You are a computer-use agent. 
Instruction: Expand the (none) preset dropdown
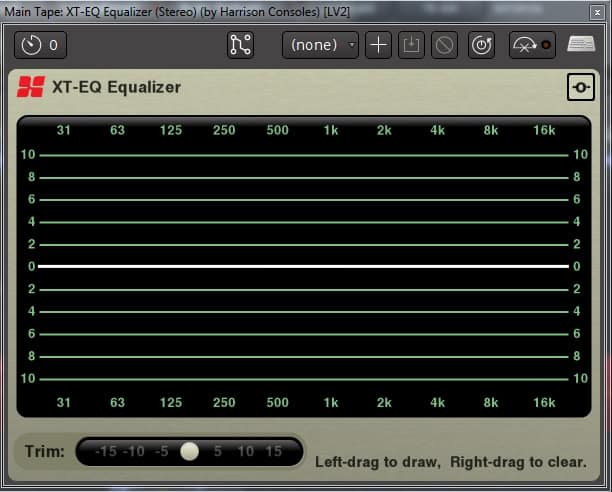[320, 45]
